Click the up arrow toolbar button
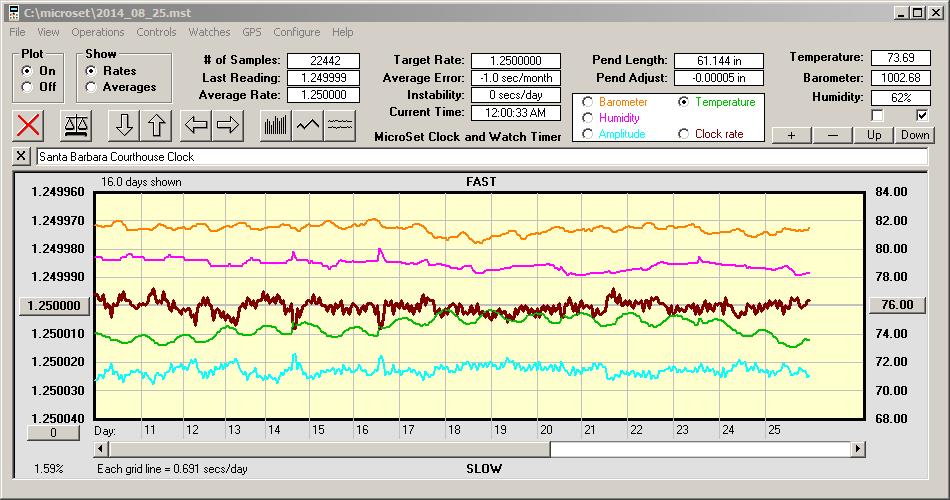The image size is (950, 500). coord(156,125)
